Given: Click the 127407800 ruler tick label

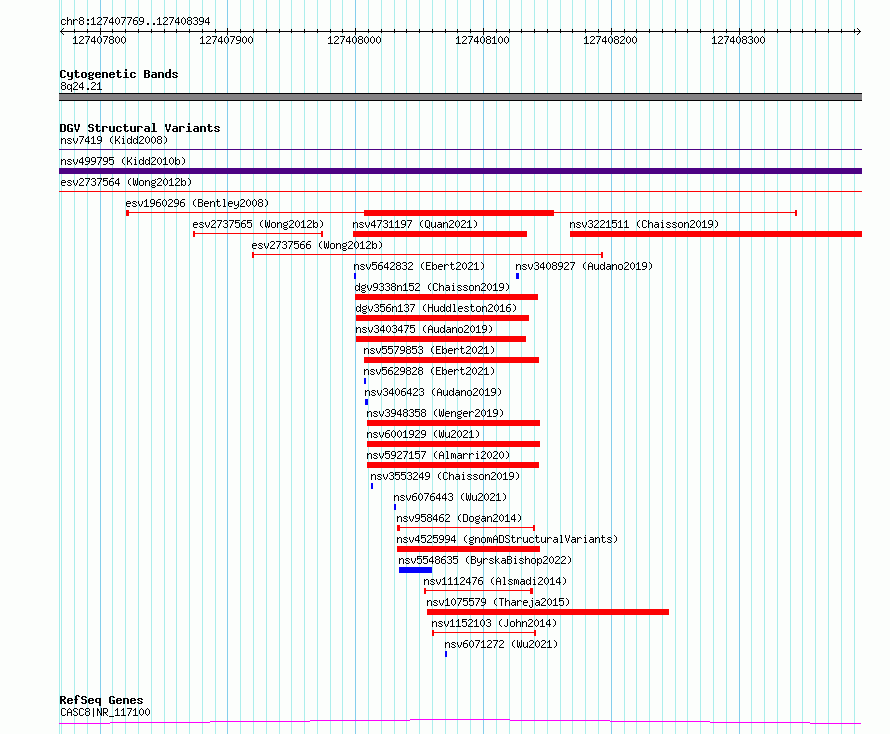Looking at the screenshot, I should (x=99, y=40).
